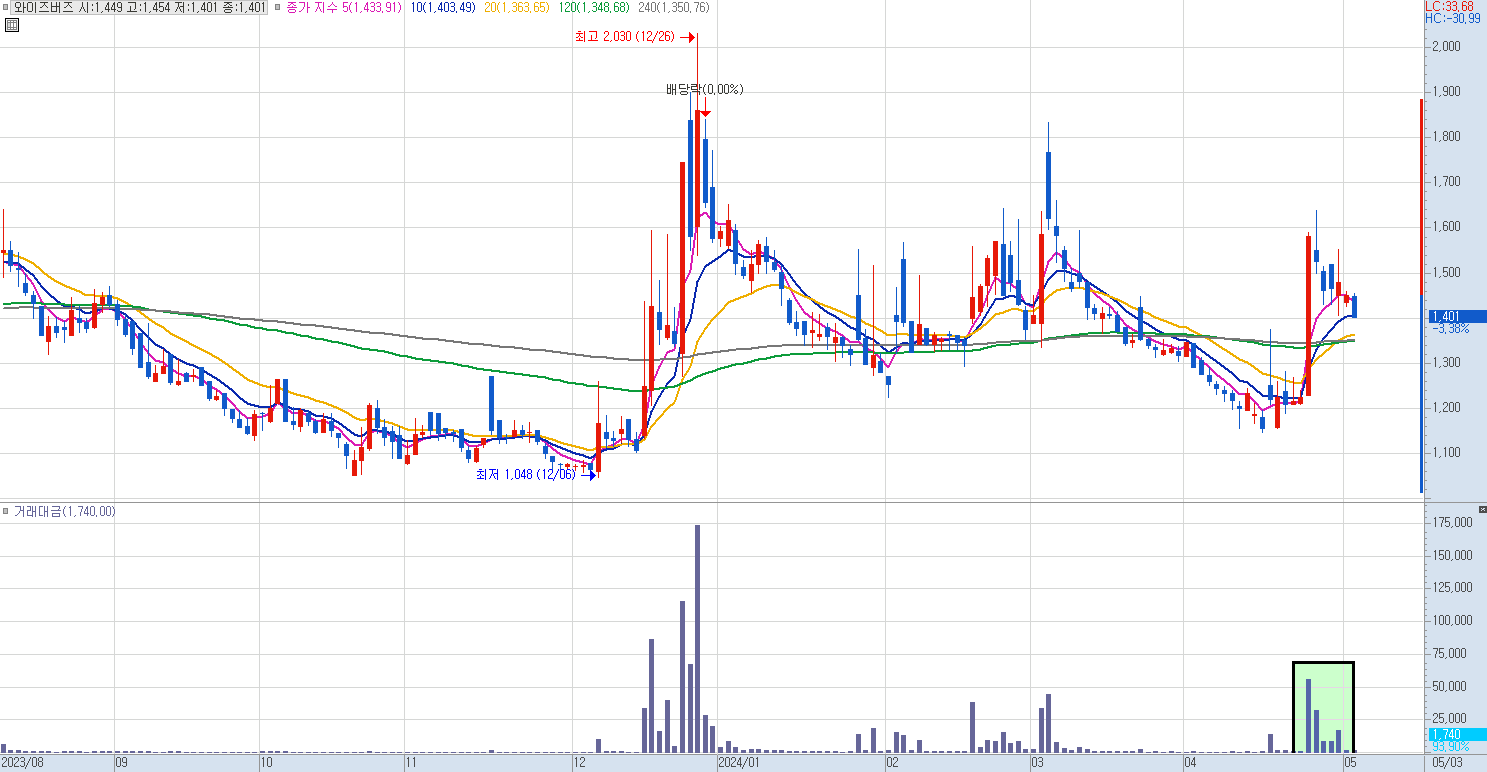This screenshot has height=772, width=1487.
Task: Click the 05/03 current date label
Action: pos(1445,762)
